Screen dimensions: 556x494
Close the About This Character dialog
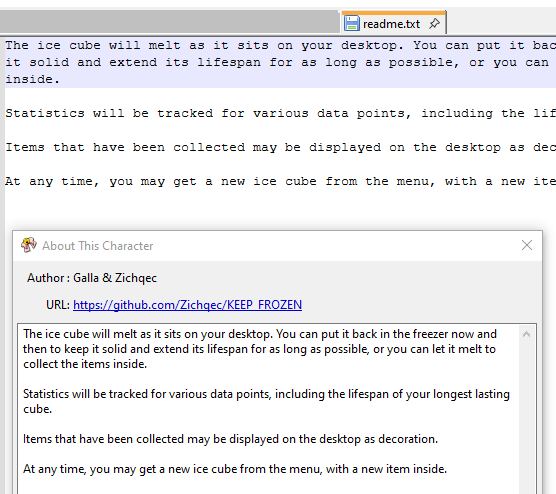click(x=527, y=245)
